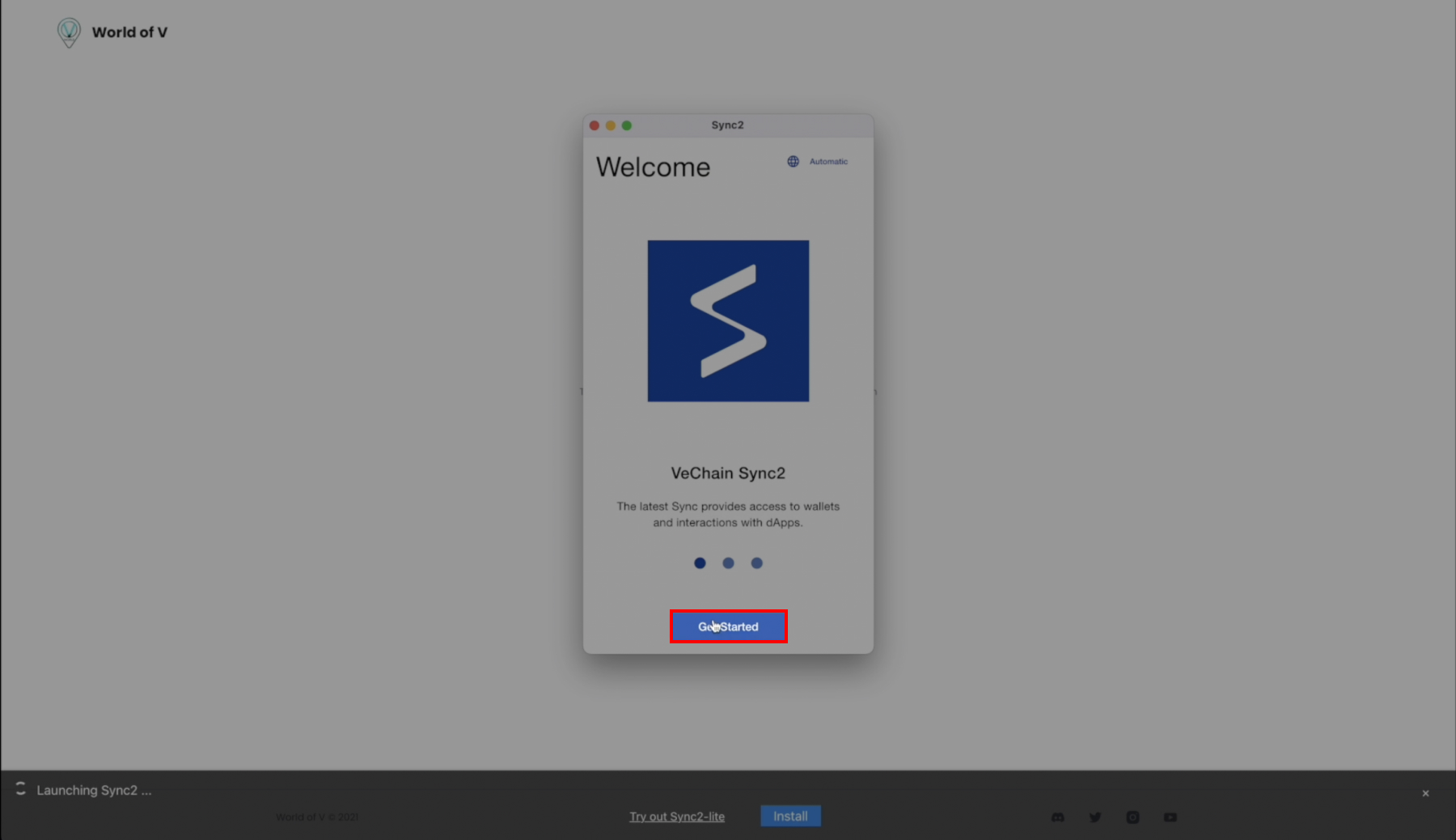This screenshot has width=1456, height=840.
Task: Minimize Sync2 window with yellow button
Action: point(611,125)
